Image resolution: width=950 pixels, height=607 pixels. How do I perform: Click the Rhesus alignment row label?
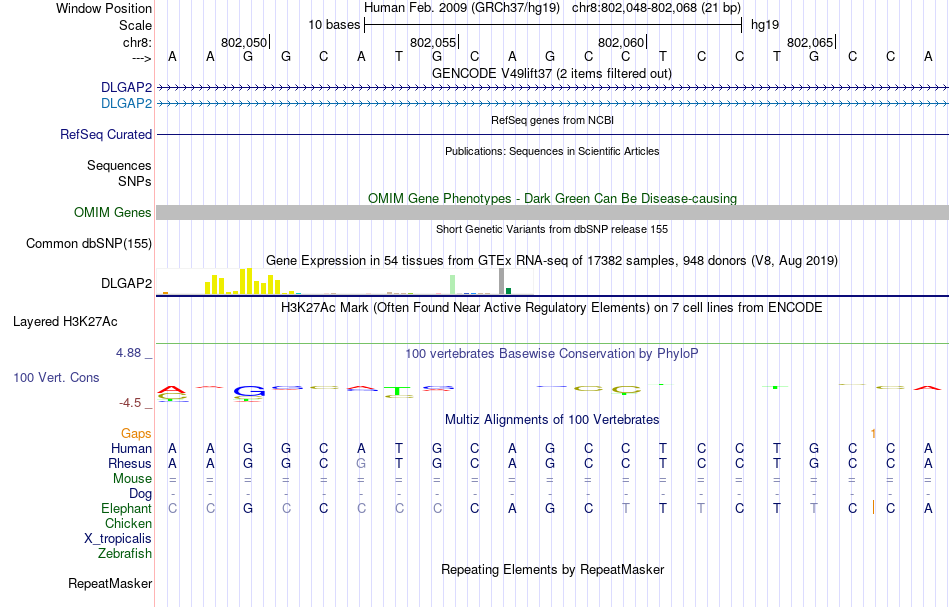click(x=130, y=463)
